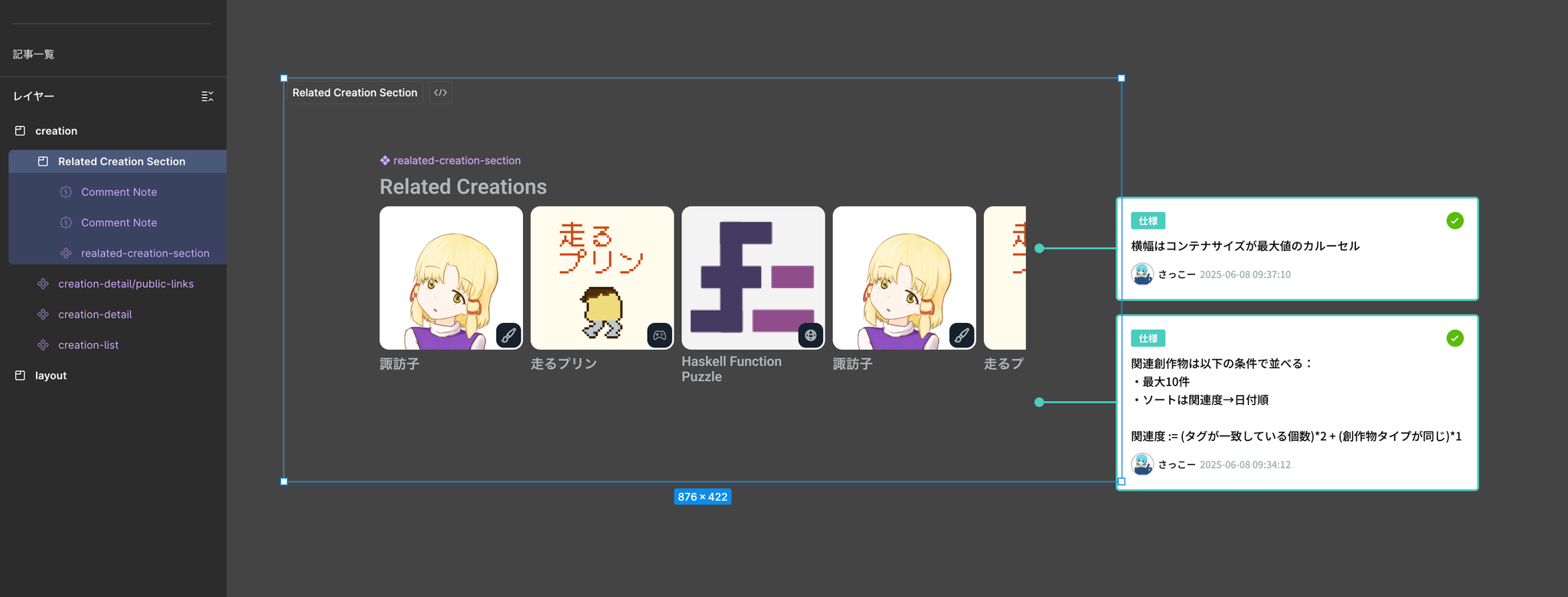Click the code view icon beside frame title
This screenshot has width=1568, height=597.
click(440, 93)
